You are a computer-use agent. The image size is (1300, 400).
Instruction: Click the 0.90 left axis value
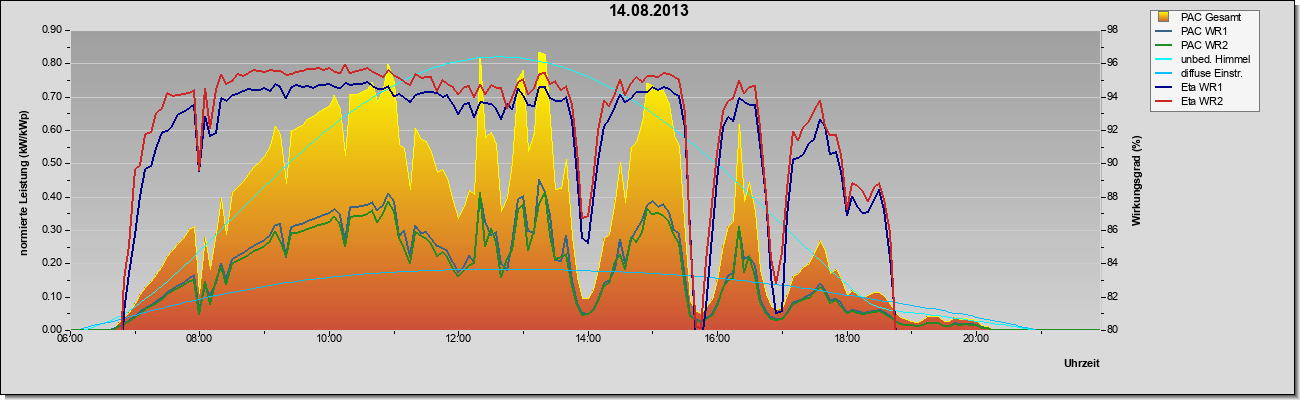click(x=51, y=30)
